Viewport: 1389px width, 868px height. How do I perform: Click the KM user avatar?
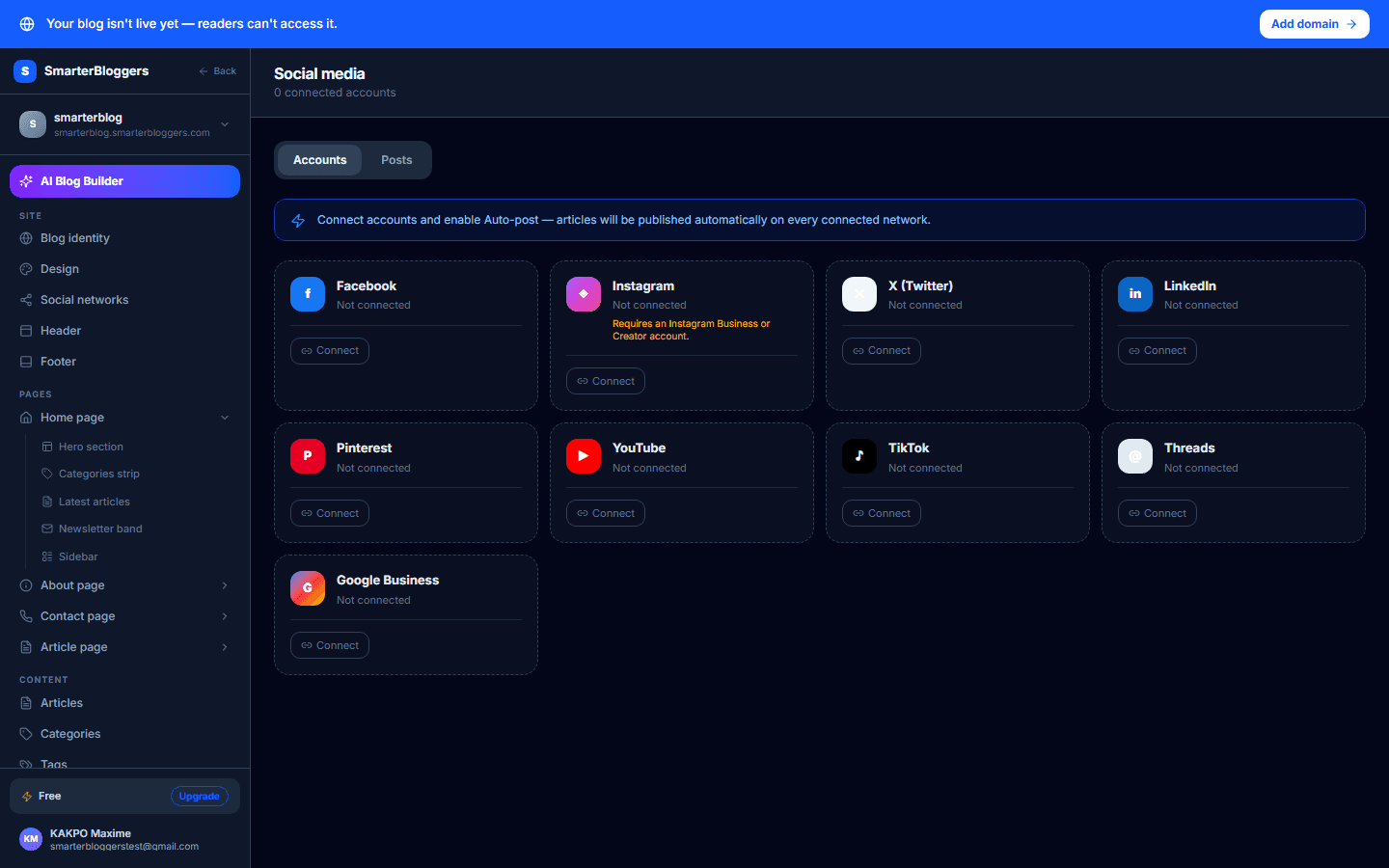pos(31,839)
